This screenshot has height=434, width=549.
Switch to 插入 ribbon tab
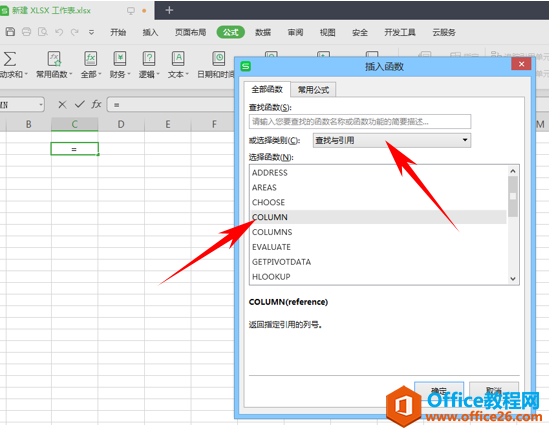pos(150,32)
